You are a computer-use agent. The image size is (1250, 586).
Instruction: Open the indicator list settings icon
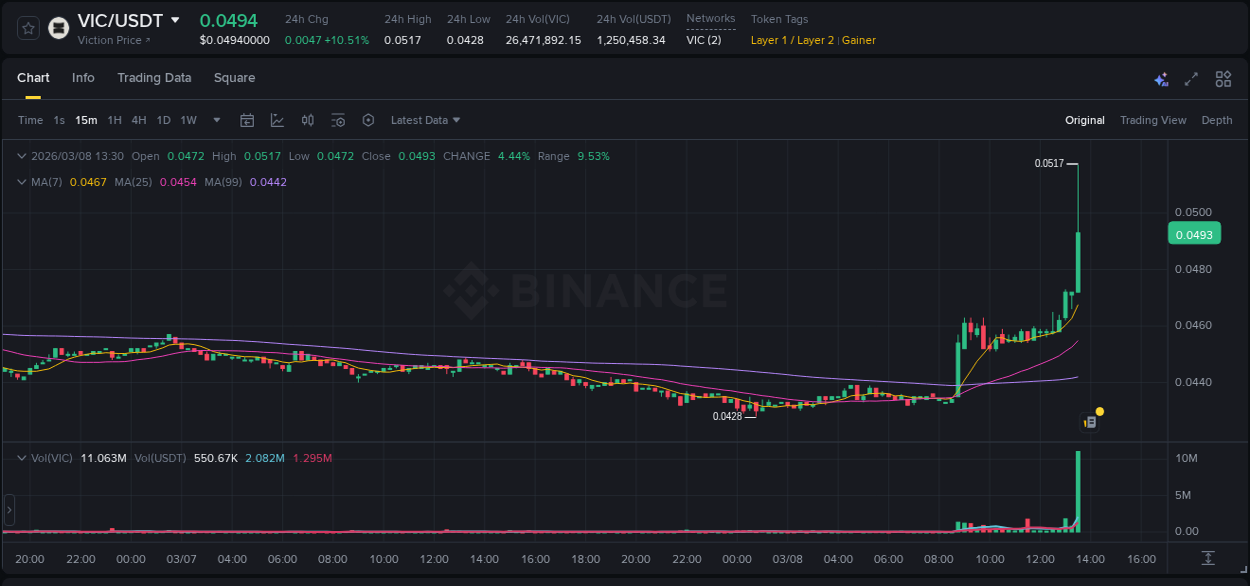point(338,119)
